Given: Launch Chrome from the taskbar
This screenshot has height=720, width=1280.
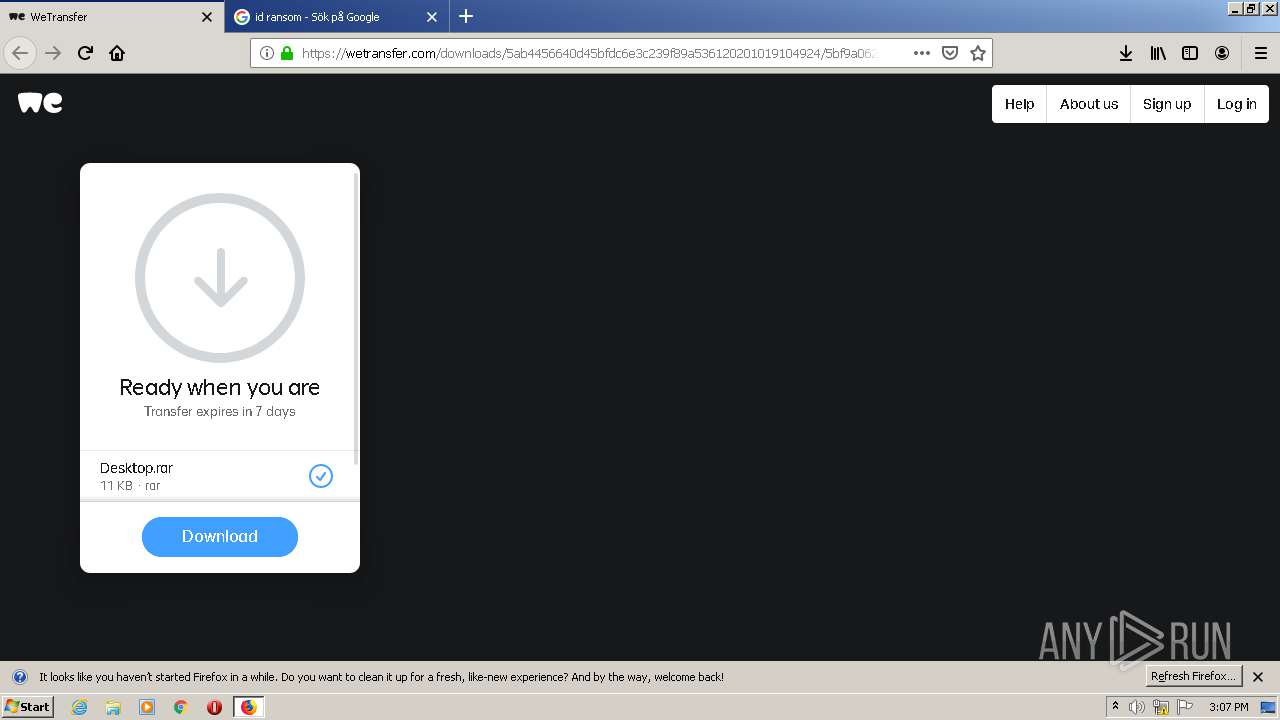Looking at the screenshot, I should (181, 707).
